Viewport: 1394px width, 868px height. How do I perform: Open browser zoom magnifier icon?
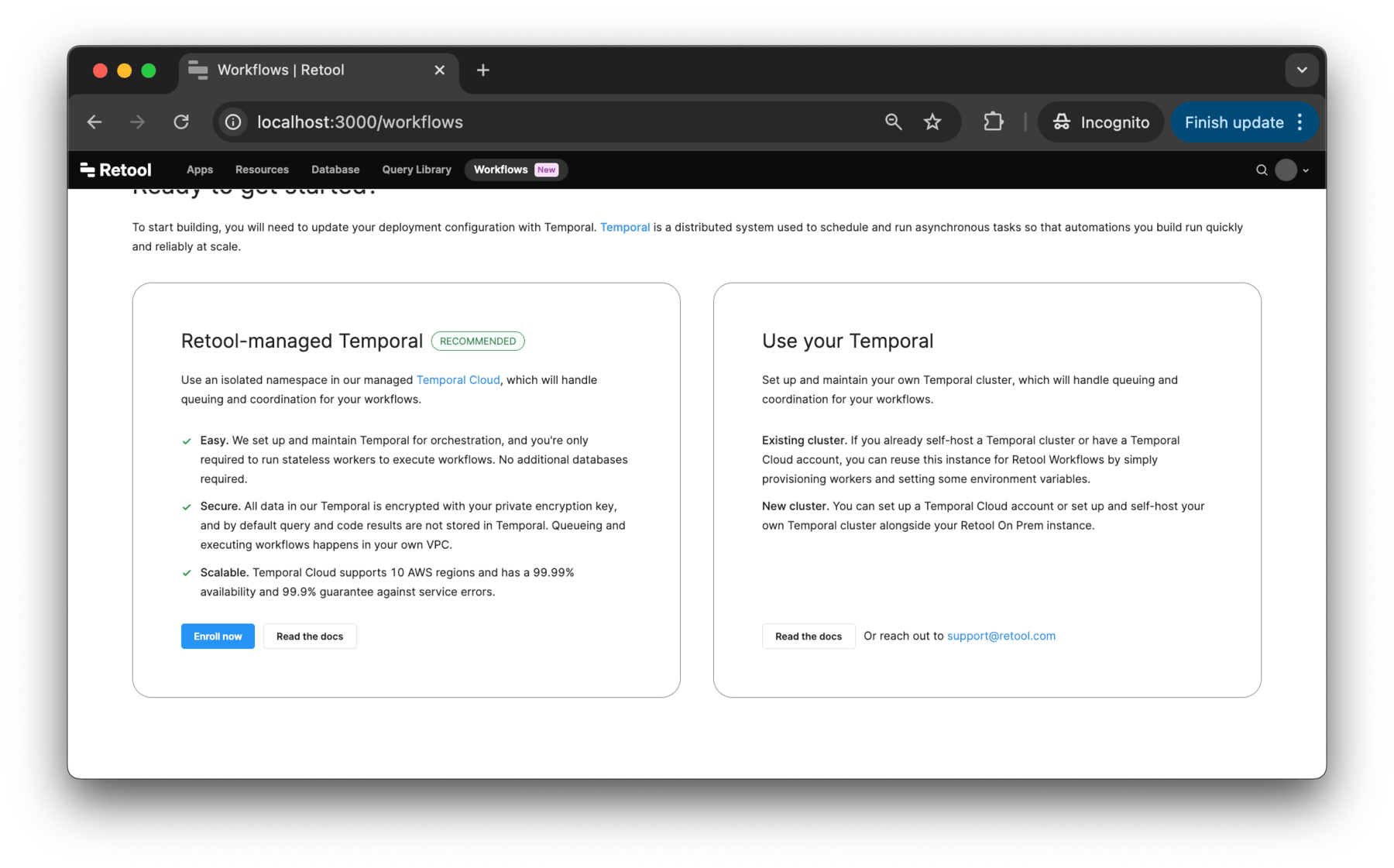pyautogui.click(x=893, y=122)
